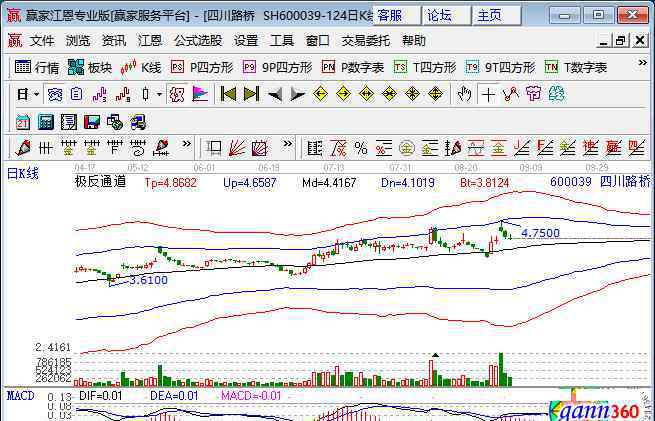Click the MACD indicator label
This screenshot has width=655, height=421.
click(20, 396)
